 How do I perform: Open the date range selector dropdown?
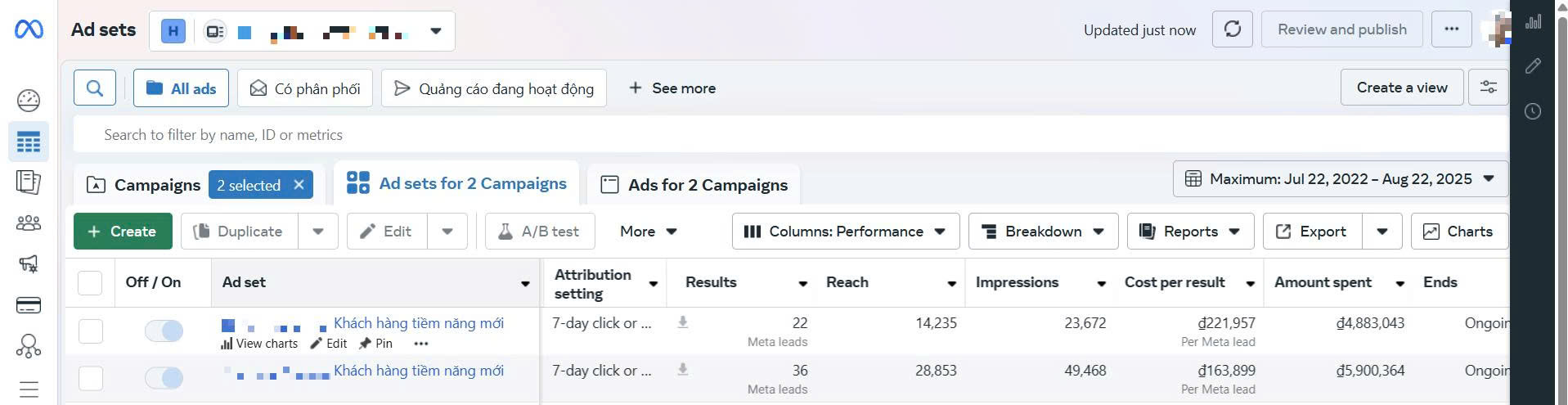(1340, 179)
